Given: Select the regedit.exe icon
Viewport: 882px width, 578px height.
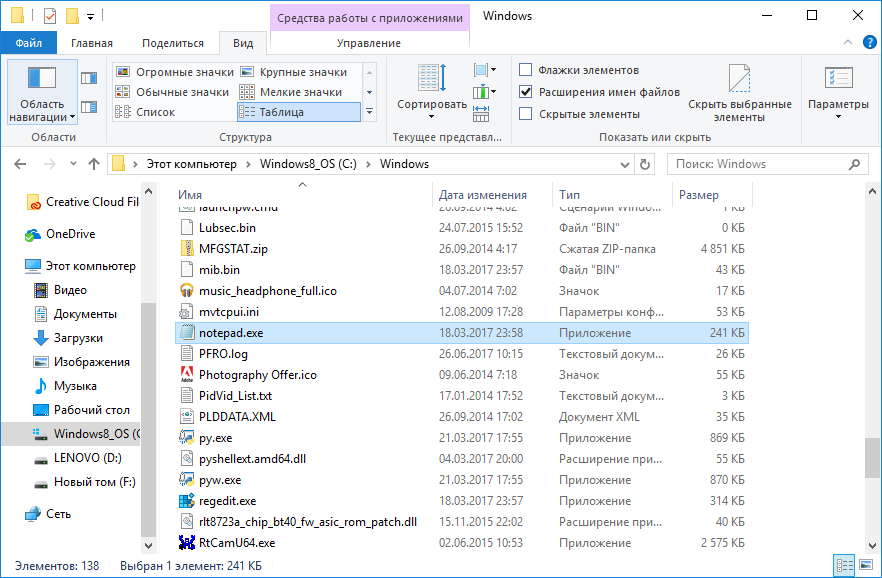Looking at the screenshot, I should point(186,501).
